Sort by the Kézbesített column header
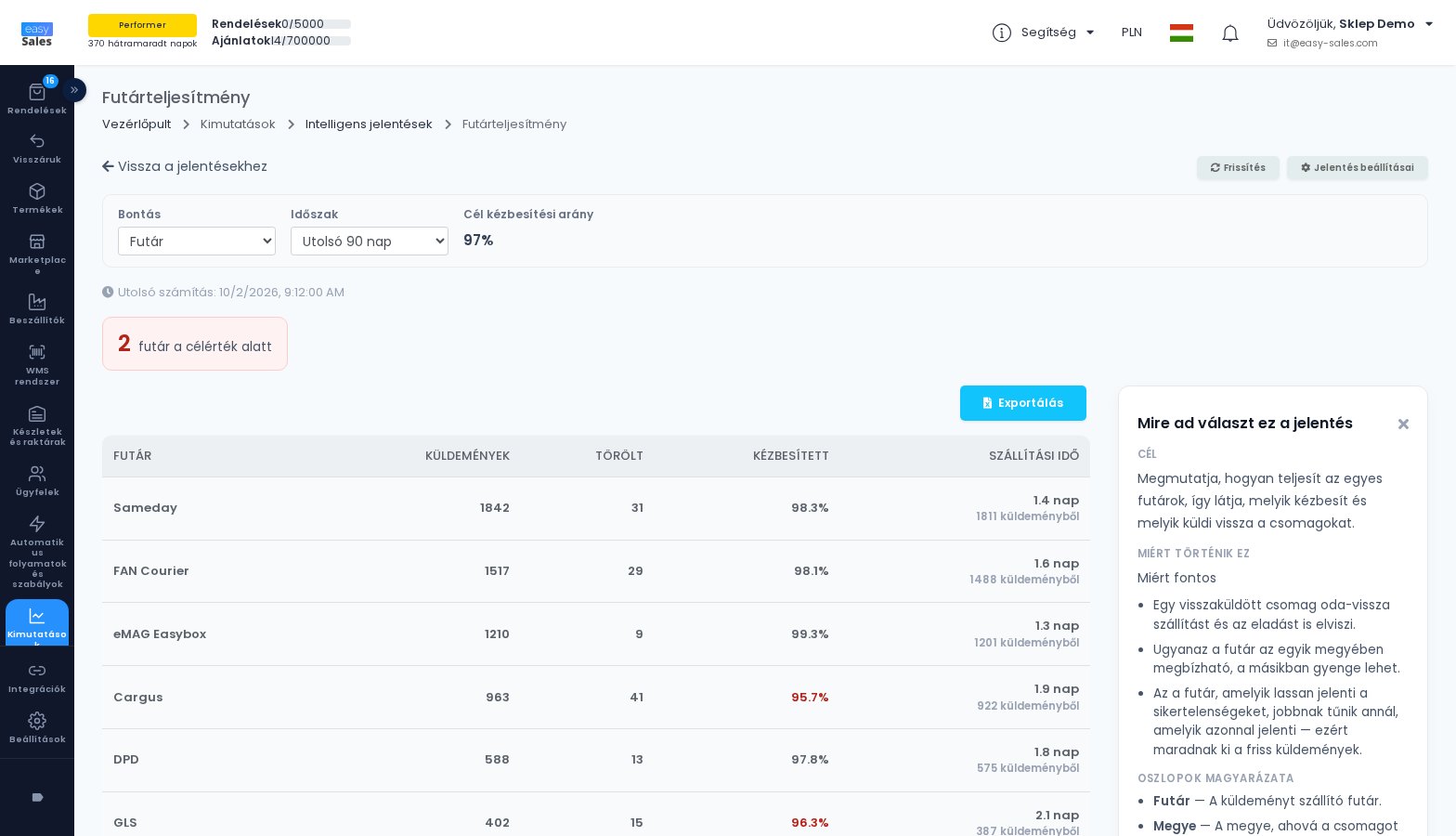 791,456
